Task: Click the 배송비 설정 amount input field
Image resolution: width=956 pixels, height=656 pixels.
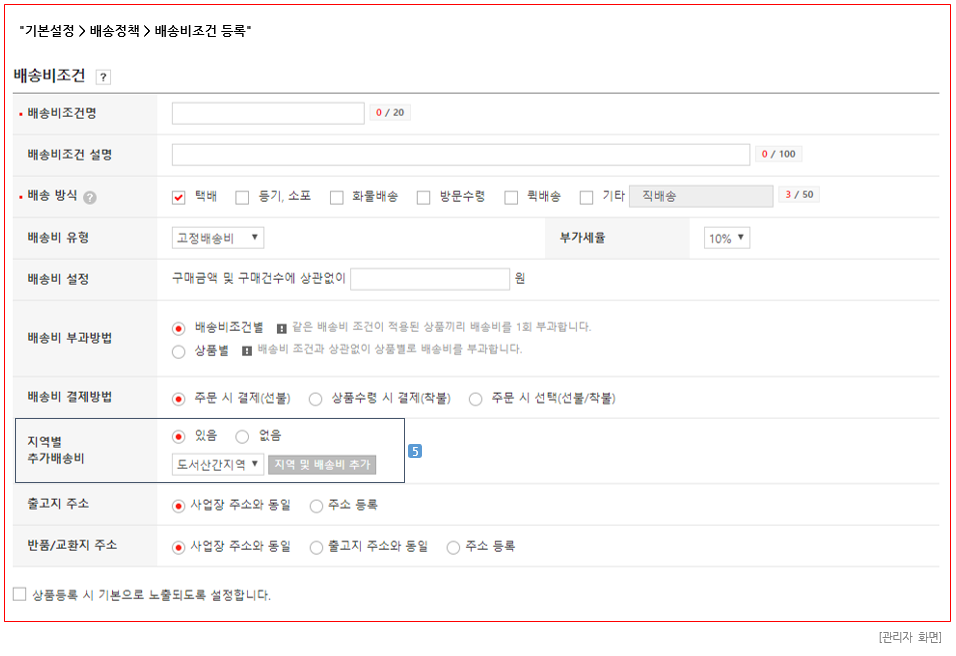Action: (430, 279)
